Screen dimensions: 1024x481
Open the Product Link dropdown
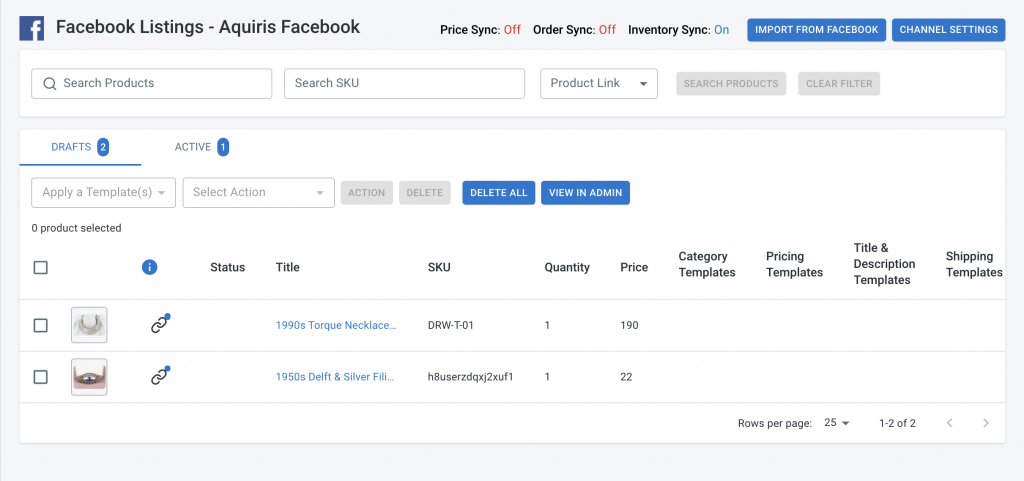click(x=599, y=84)
